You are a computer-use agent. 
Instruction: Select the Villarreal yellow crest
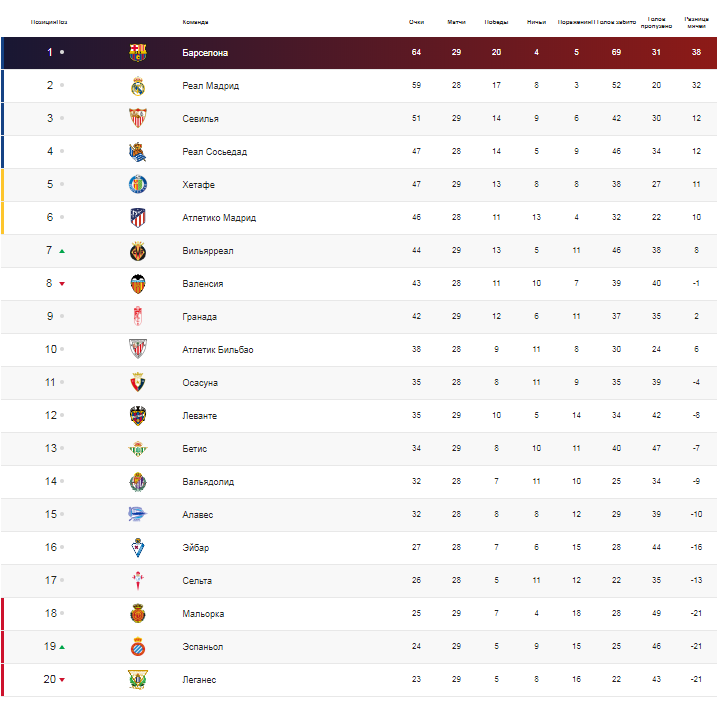138,251
